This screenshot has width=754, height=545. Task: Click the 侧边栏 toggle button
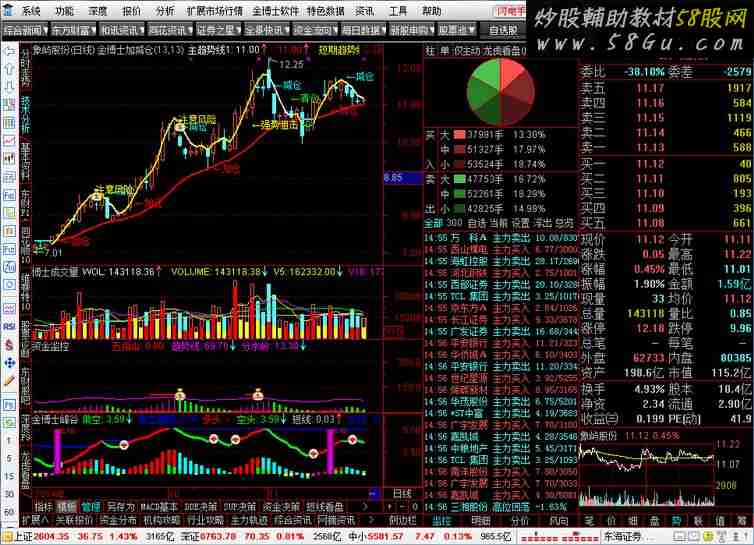click(402, 520)
